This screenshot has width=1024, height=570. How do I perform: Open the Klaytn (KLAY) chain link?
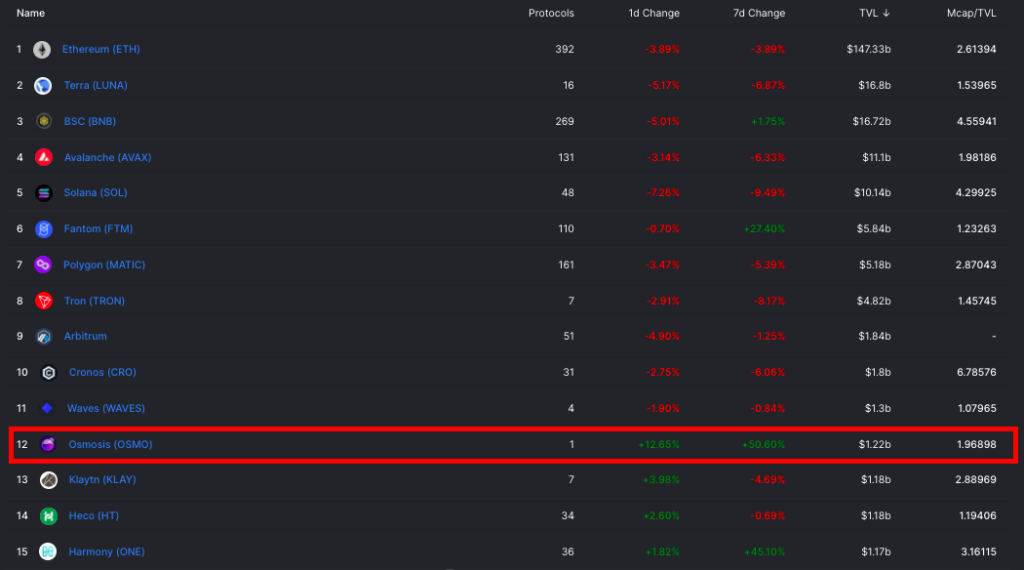point(103,479)
